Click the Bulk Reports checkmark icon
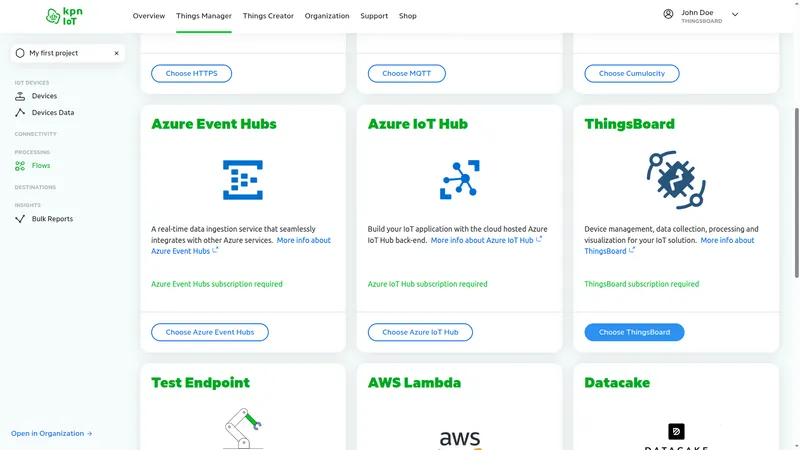Image resolution: width=800 pixels, height=450 pixels. [x=20, y=219]
